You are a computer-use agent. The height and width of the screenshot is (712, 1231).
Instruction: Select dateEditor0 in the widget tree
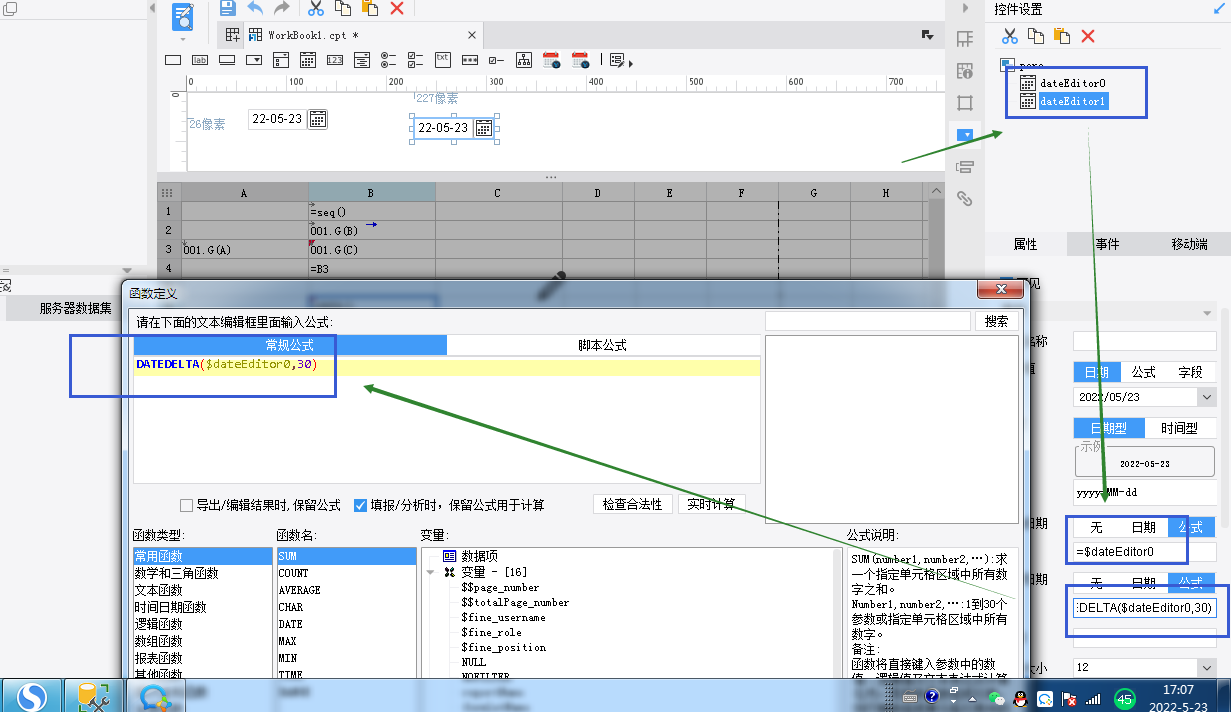[x=1073, y=83]
